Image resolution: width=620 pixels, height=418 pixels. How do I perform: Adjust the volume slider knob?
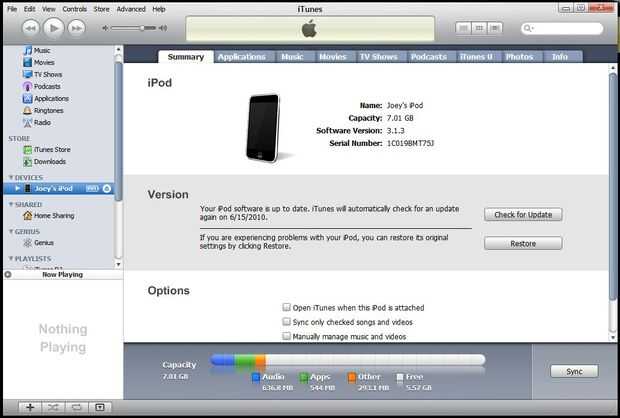(x=142, y=28)
